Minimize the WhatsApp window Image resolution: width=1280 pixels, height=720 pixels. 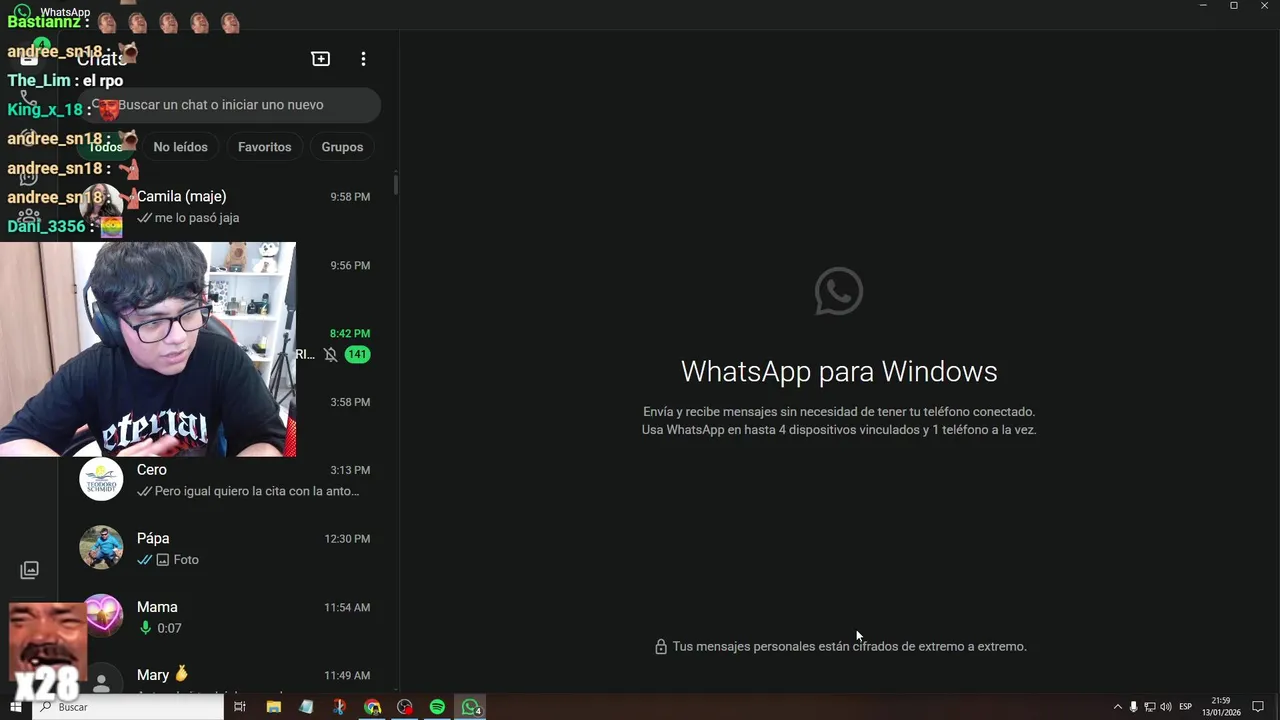click(x=1203, y=6)
